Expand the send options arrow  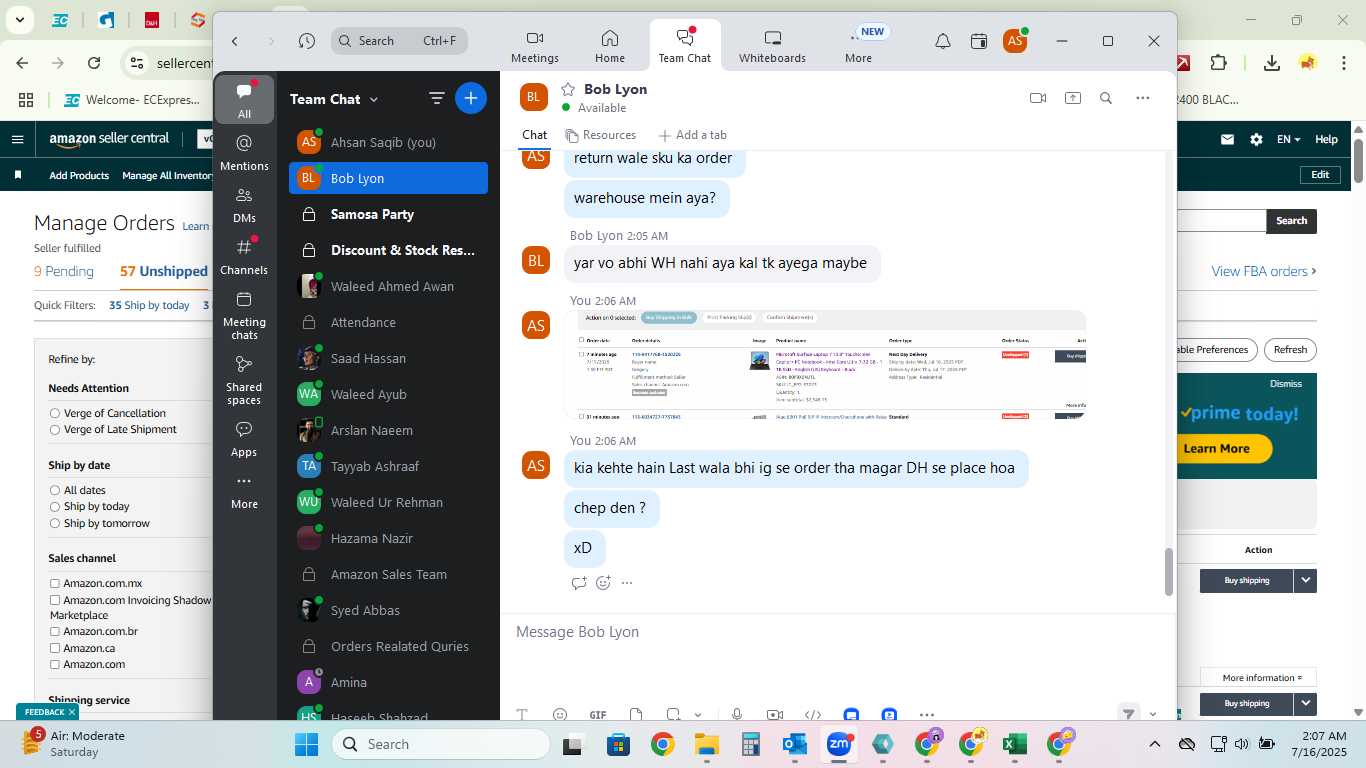coord(1153,715)
